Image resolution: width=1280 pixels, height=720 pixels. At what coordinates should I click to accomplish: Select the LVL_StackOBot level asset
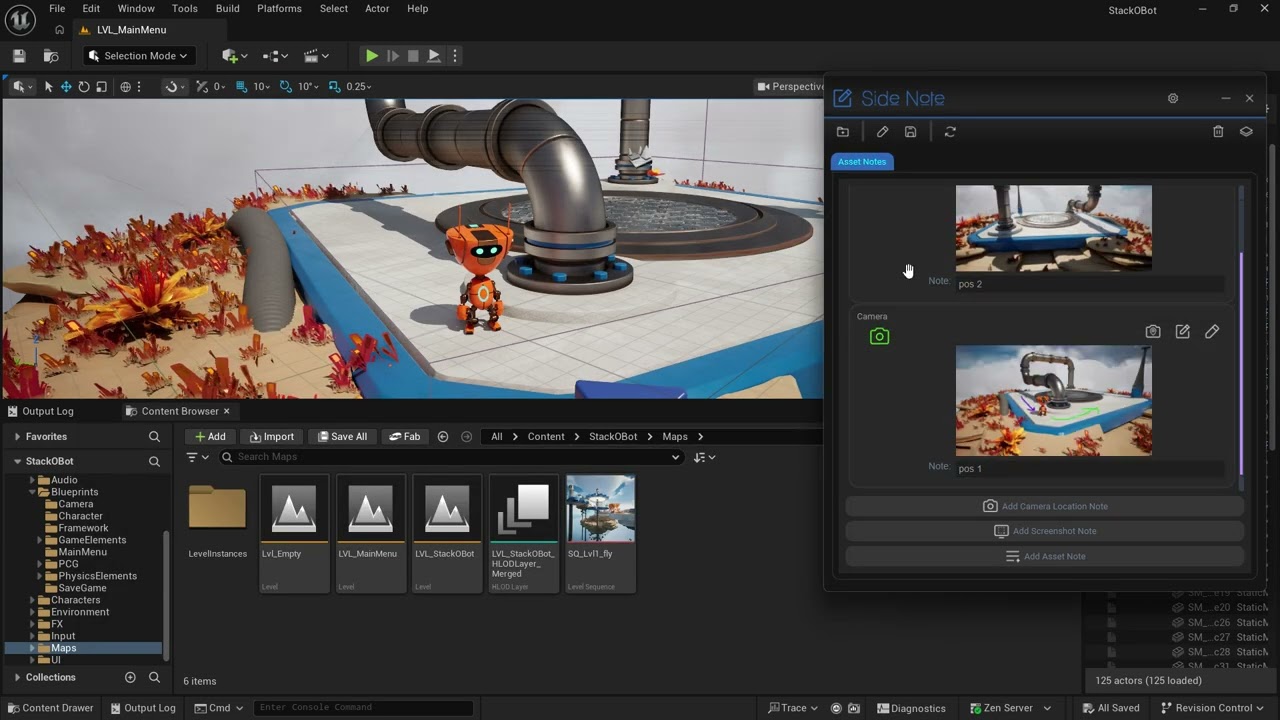click(x=446, y=533)
